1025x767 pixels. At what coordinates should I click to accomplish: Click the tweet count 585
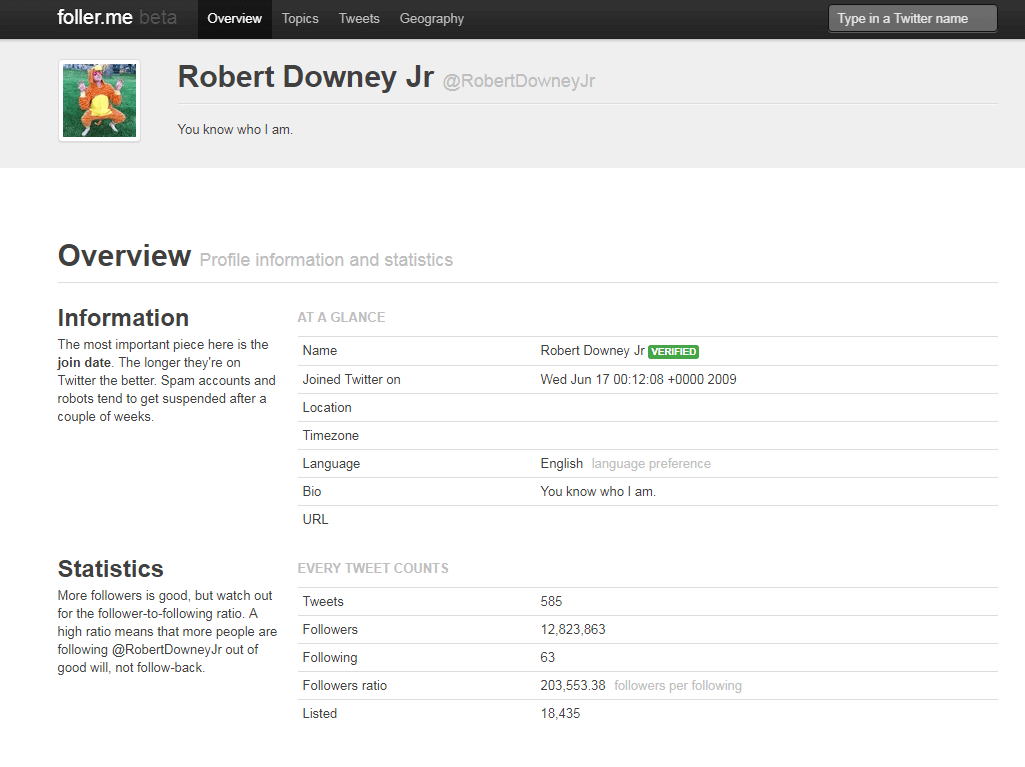click(x=551, y=602)
